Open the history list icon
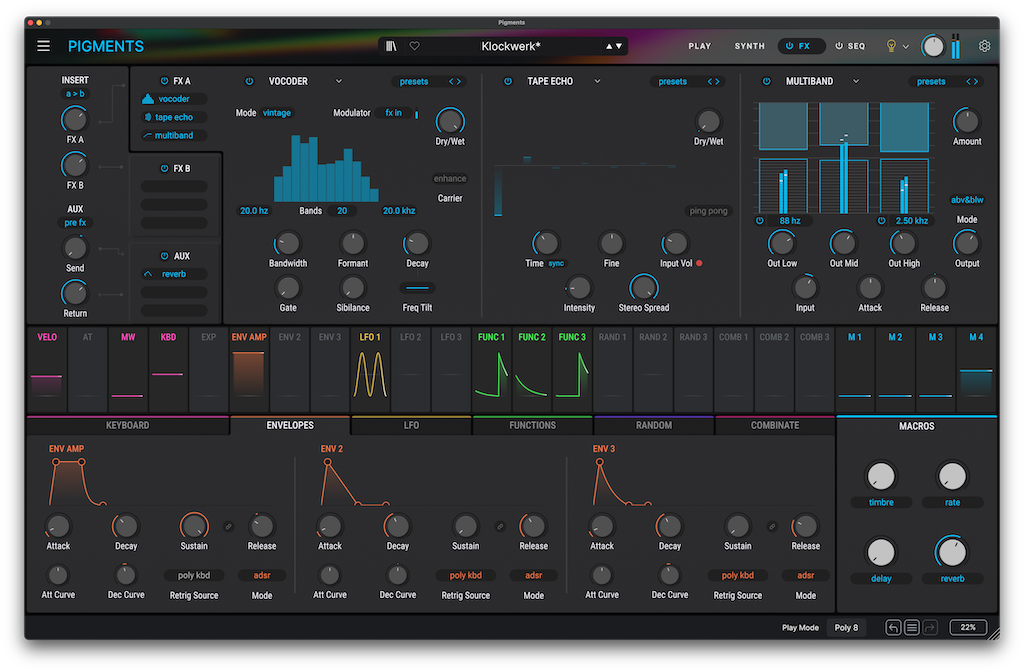 tap(912, 628)
